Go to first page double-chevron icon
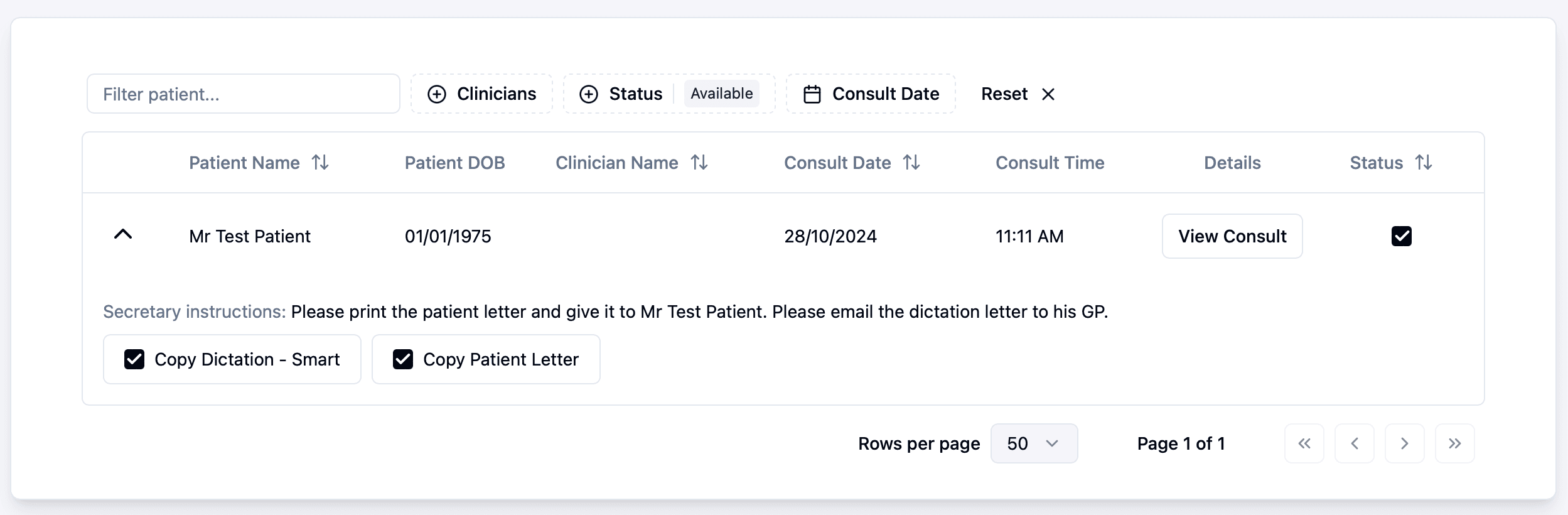The height and width of the screenshot is (515, 1568). click(1304, 443)
